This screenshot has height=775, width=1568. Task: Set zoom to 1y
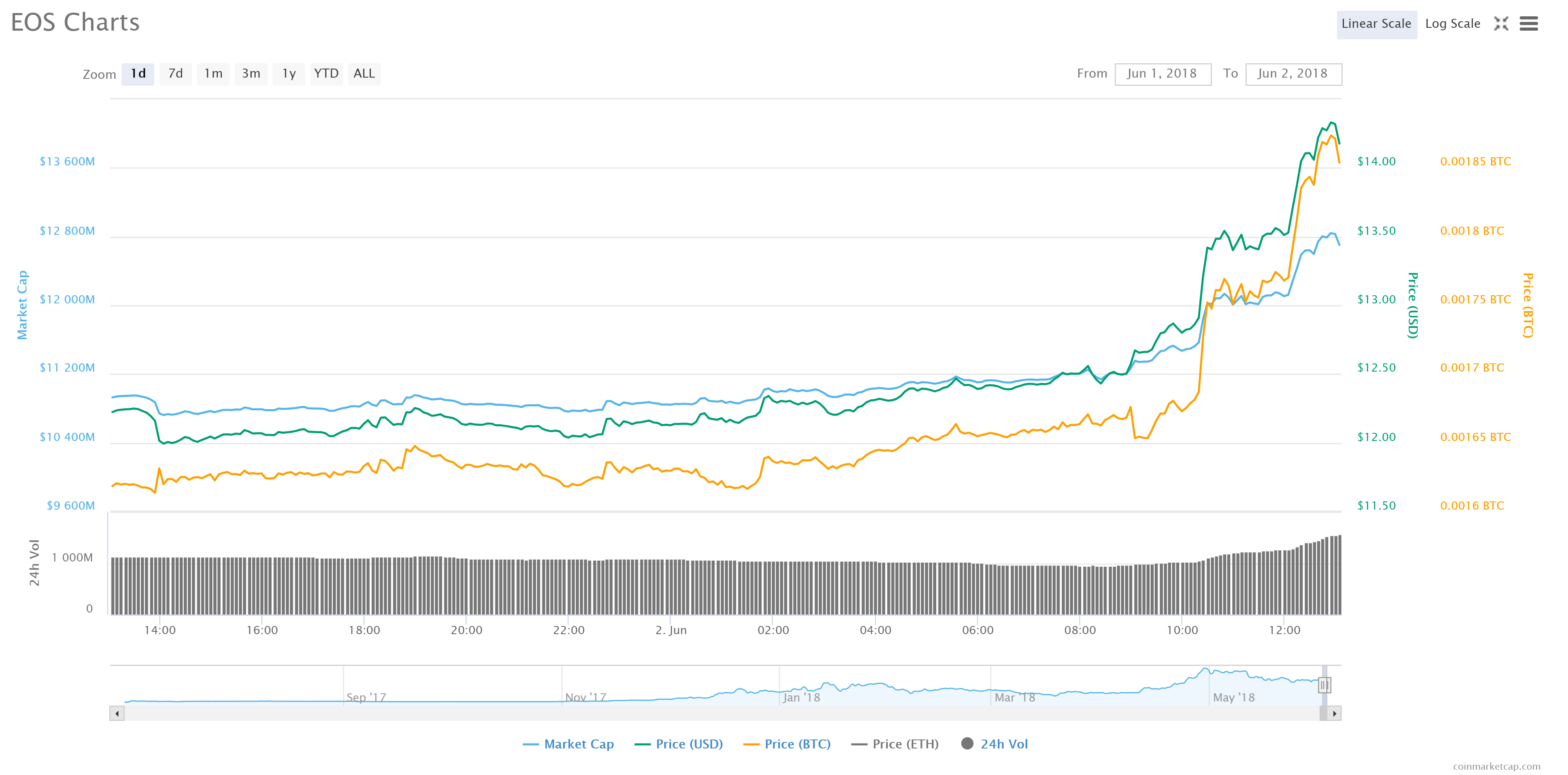click(289, 74)
